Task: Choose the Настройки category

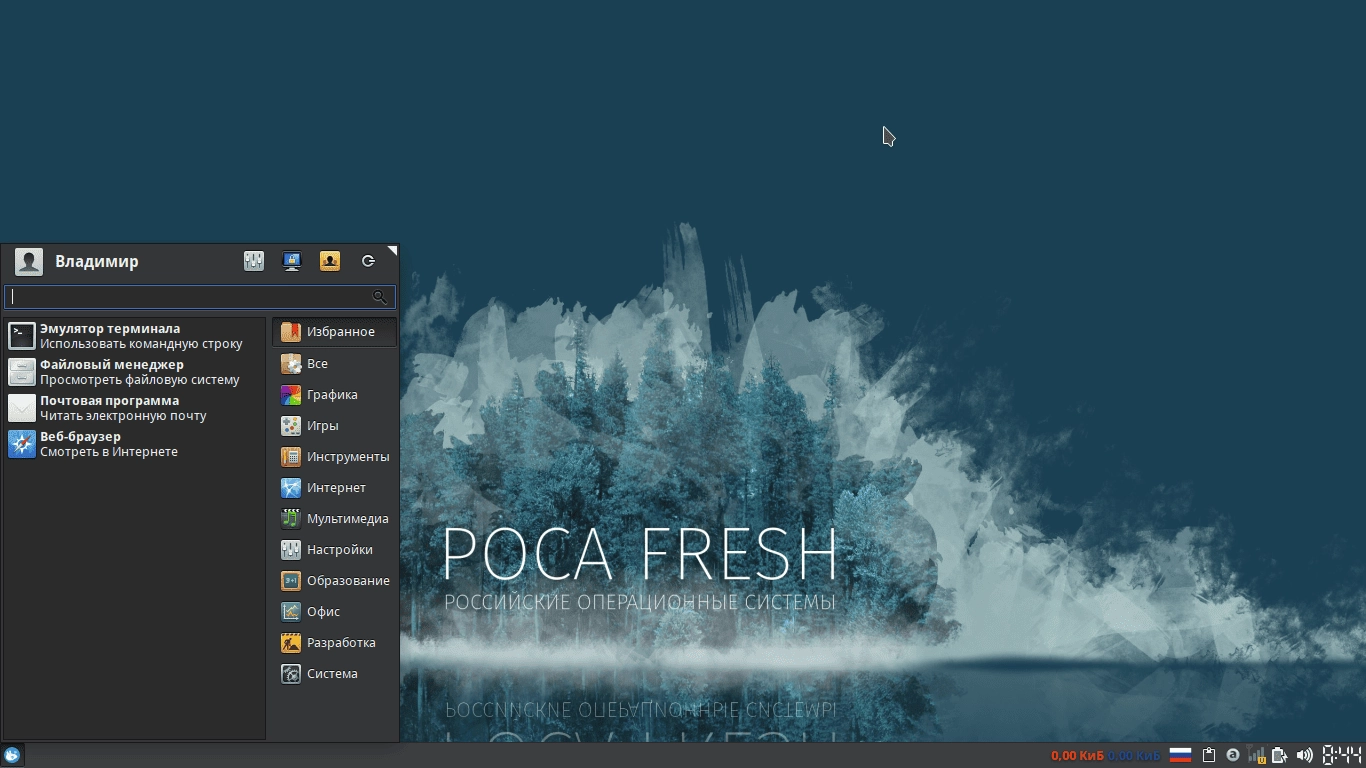Action: tap(334, 549)
